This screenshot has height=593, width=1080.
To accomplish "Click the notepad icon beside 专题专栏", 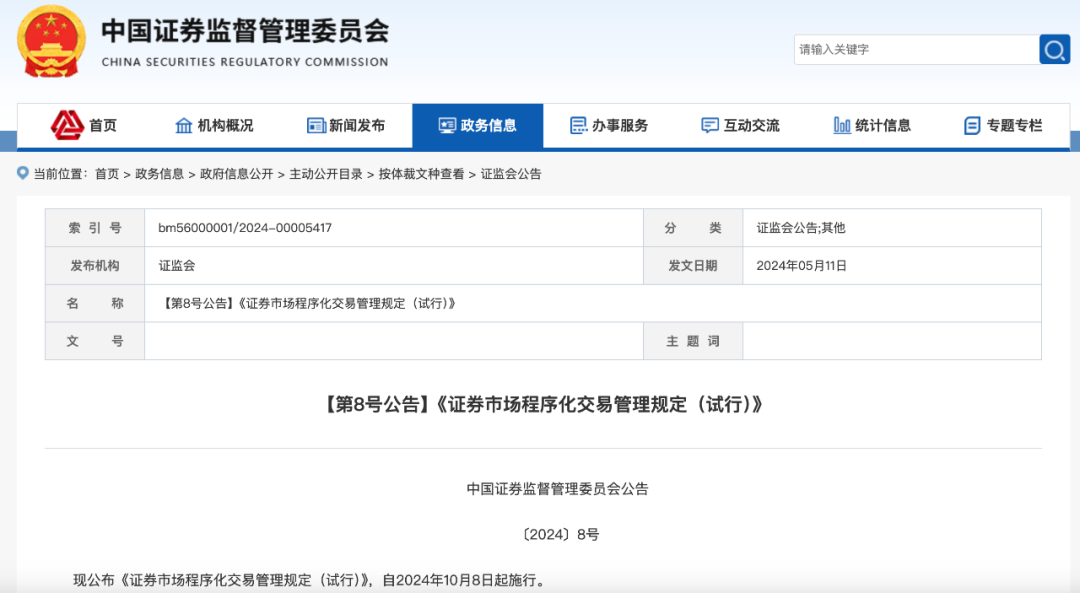I will pos(972,125).
